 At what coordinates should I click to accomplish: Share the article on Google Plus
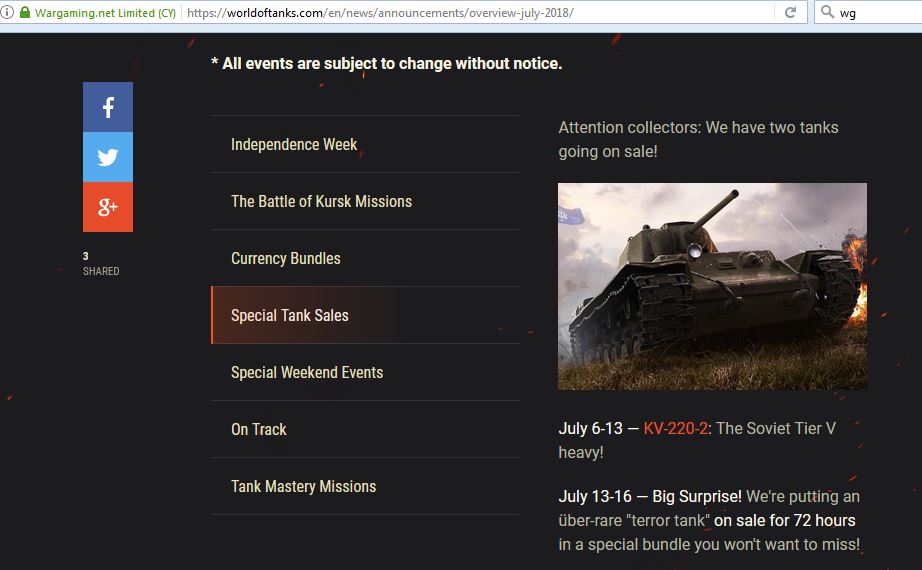coord(108,207)
